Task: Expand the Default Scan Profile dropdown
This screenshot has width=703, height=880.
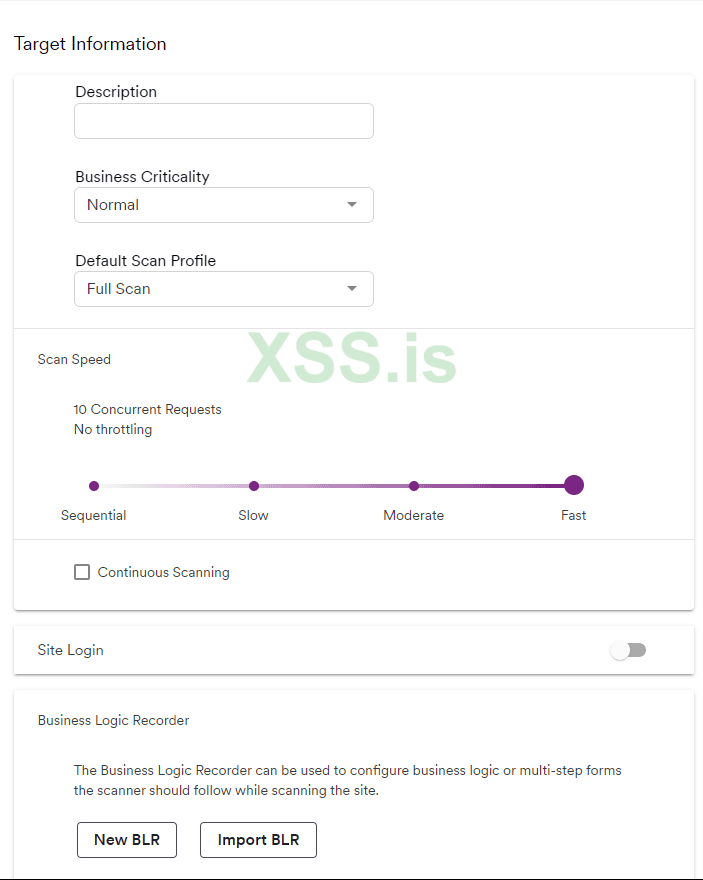Action: click(223, 289)
